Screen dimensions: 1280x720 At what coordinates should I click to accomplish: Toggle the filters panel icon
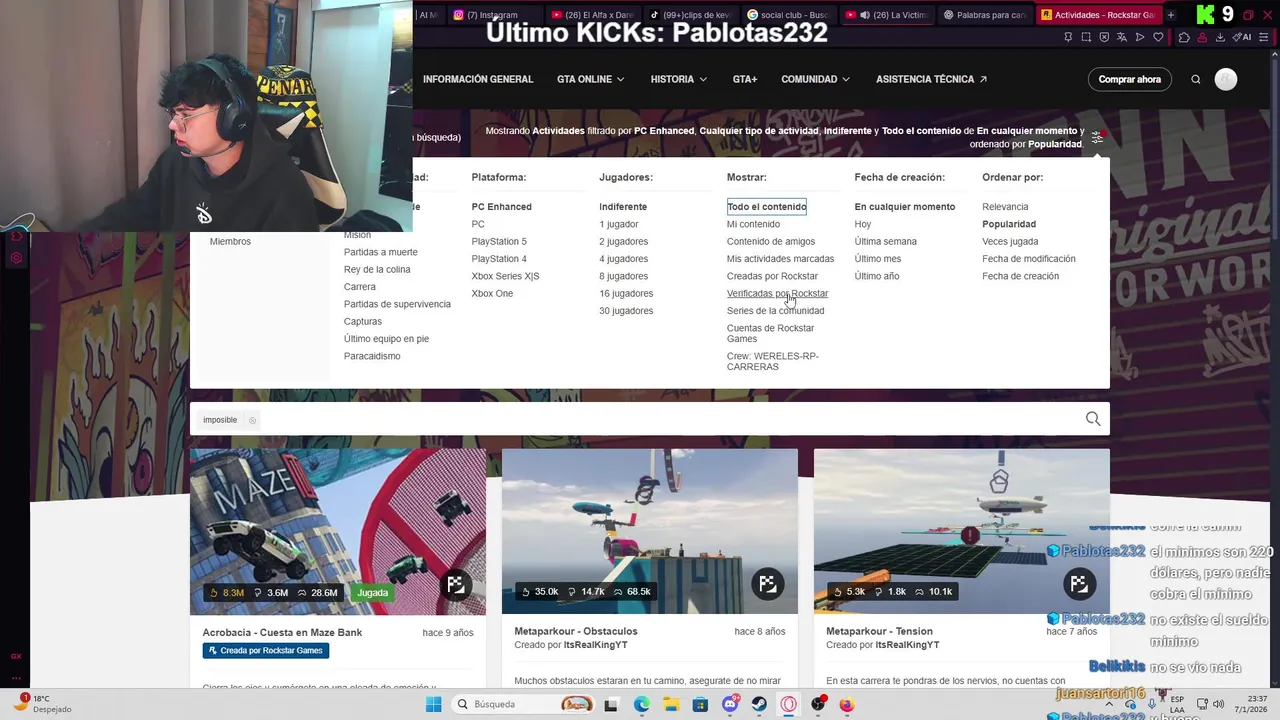[1097, 137]
